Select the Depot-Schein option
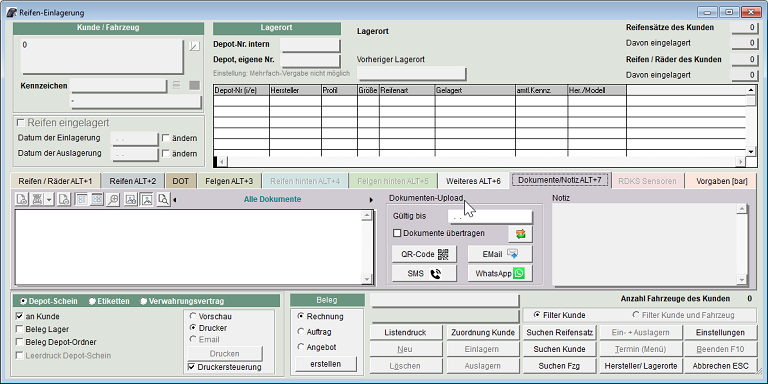Viewport: 768px width, 384px height. pyautogui.click(x=24, y=301)
